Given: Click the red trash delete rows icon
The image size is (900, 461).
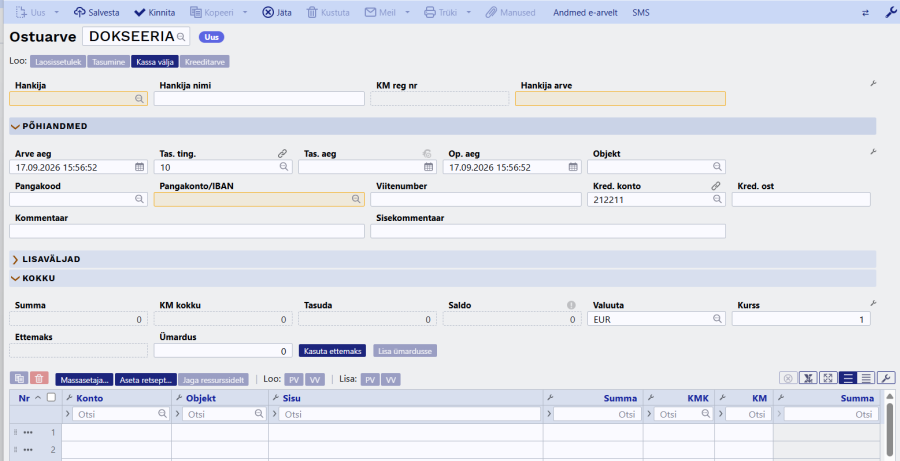Looking at the screenshot, I should (x=39, y=378).
